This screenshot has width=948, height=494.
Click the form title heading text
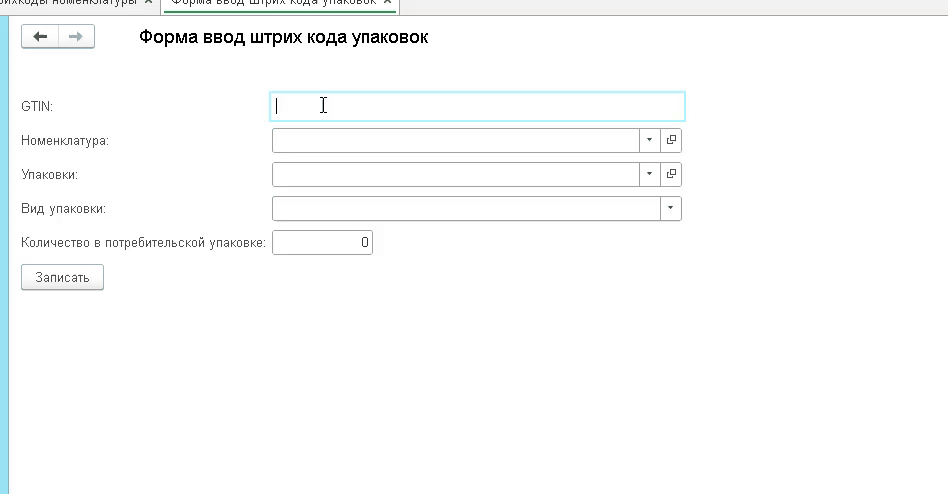click(x=283, y=38)
